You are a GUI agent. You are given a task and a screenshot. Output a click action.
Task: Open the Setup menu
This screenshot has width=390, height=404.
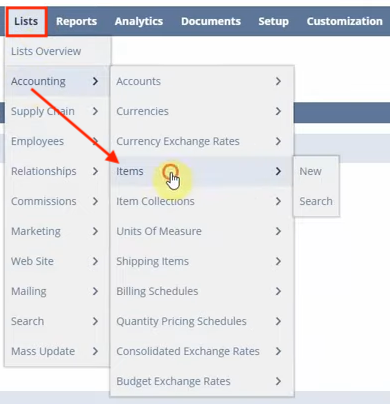click(x=273, y=21)
